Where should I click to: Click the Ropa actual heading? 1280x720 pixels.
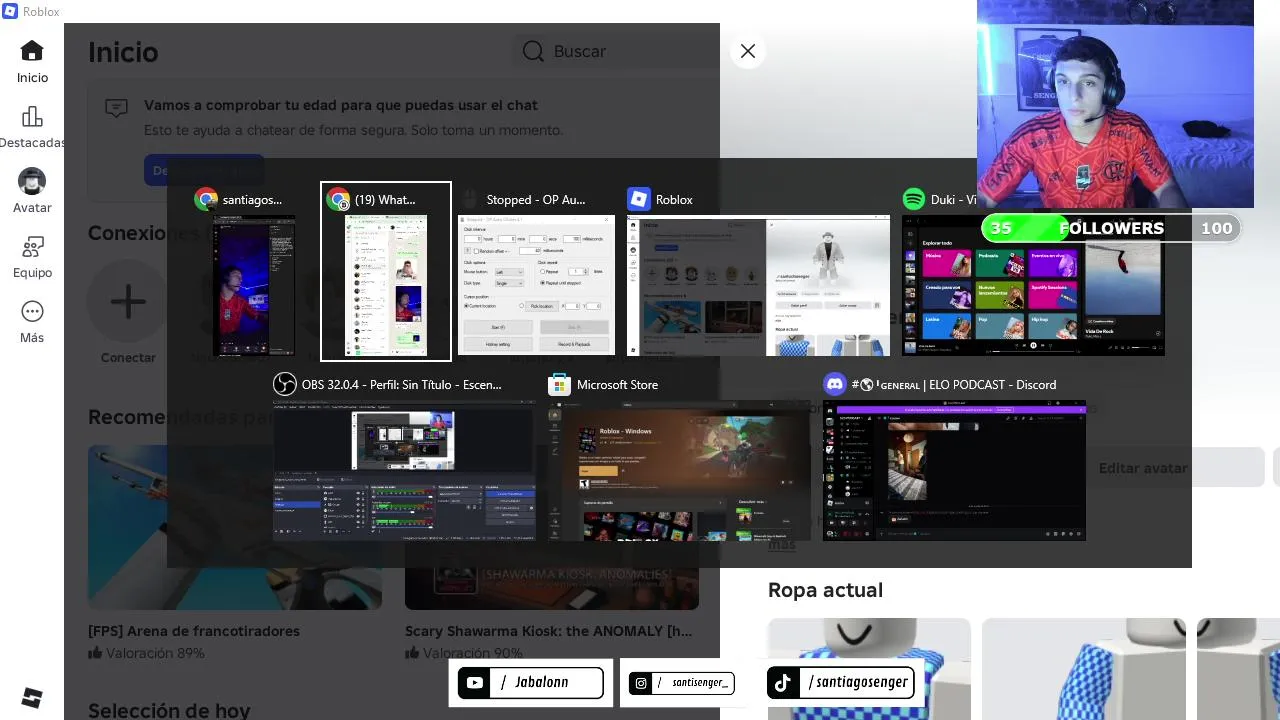click(x=825, y=590)
